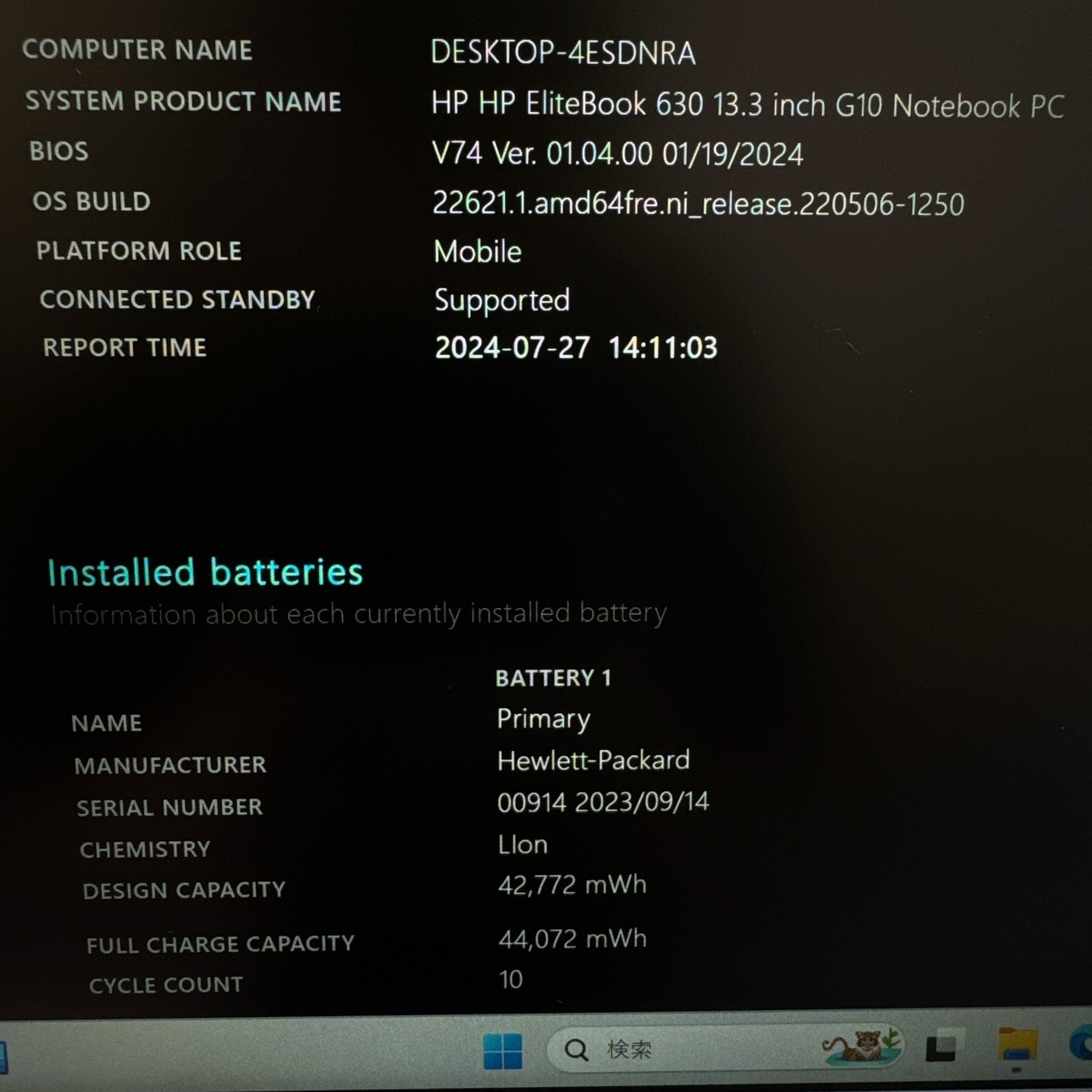Image resolution: width=1092 pixels, height=1092 pixels.
Task: Click the REPORT TIME label
Action: [125, 347]
